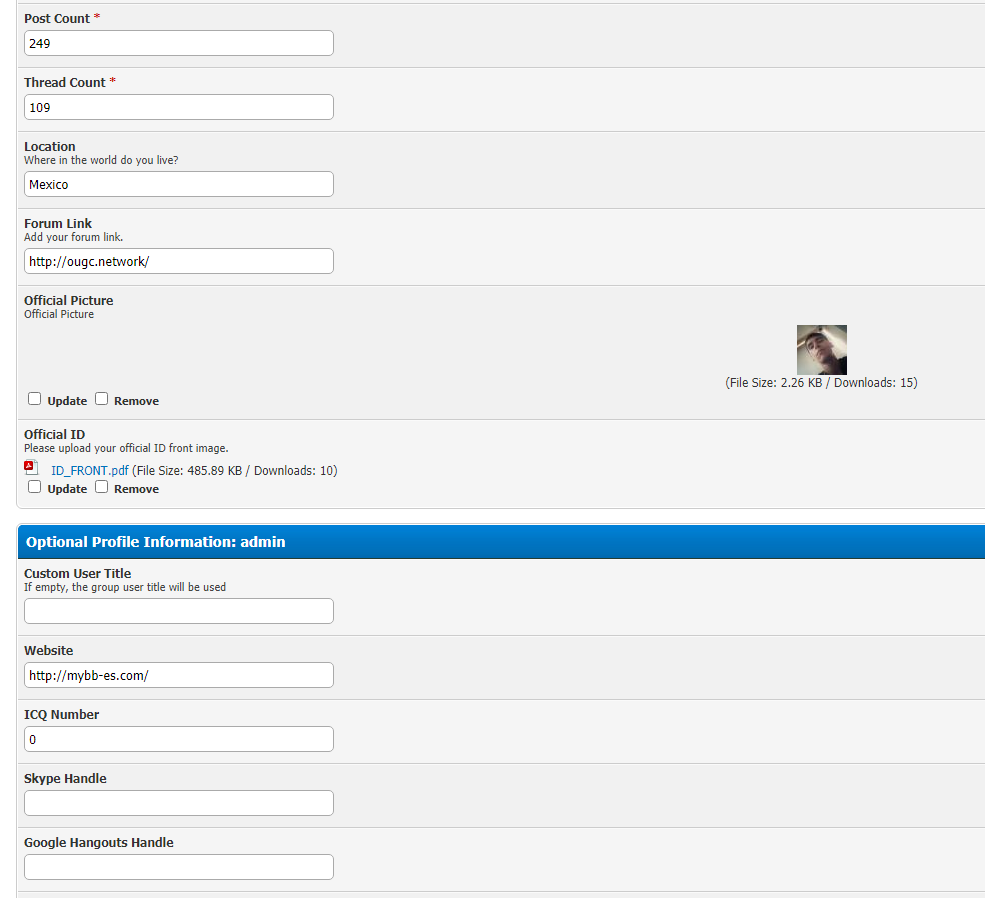The image size is (985, 898).
Task: Click the Custom User Title text box
Action: 178,612
